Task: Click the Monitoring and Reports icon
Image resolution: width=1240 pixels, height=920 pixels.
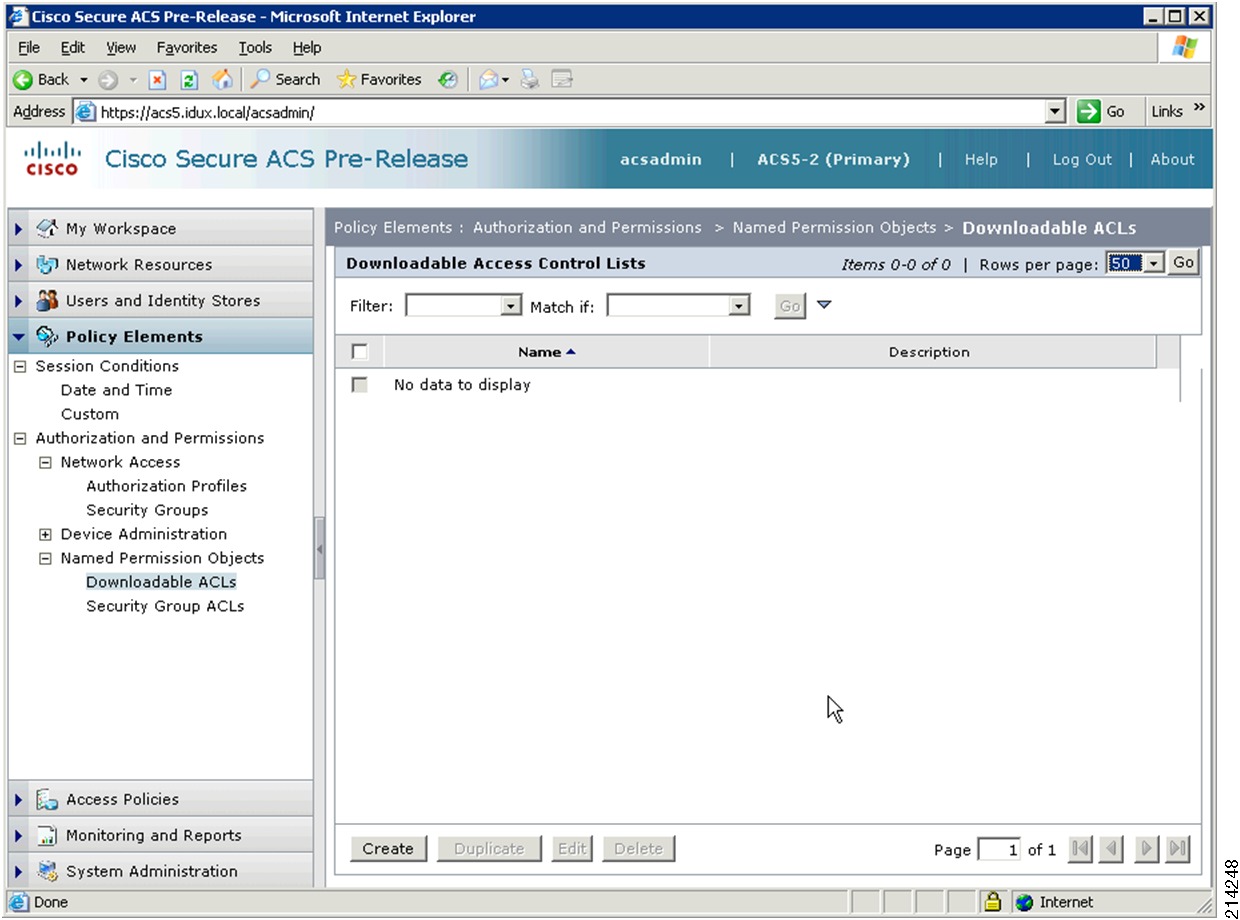Action: coord(47,836)
